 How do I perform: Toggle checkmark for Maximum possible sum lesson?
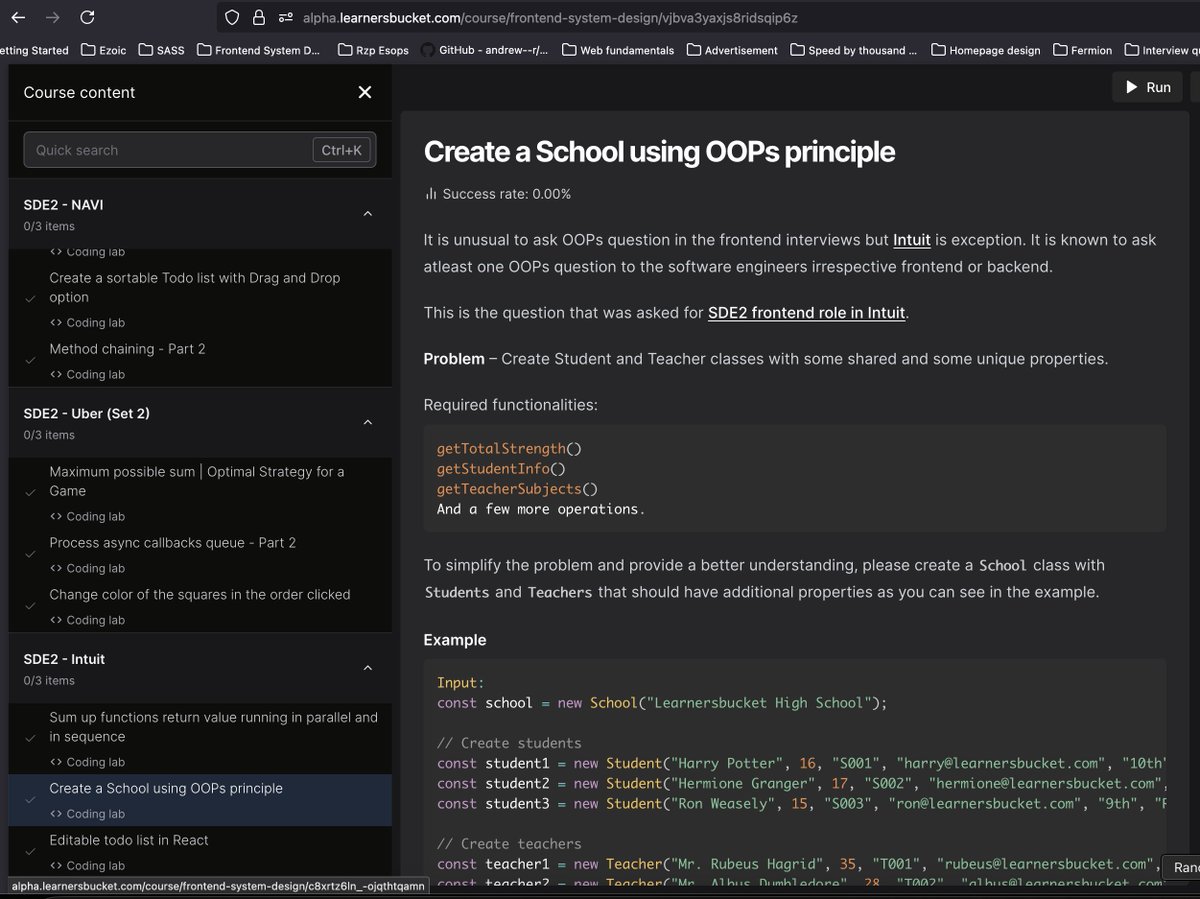pyautogui.click(x=30, y=493)
